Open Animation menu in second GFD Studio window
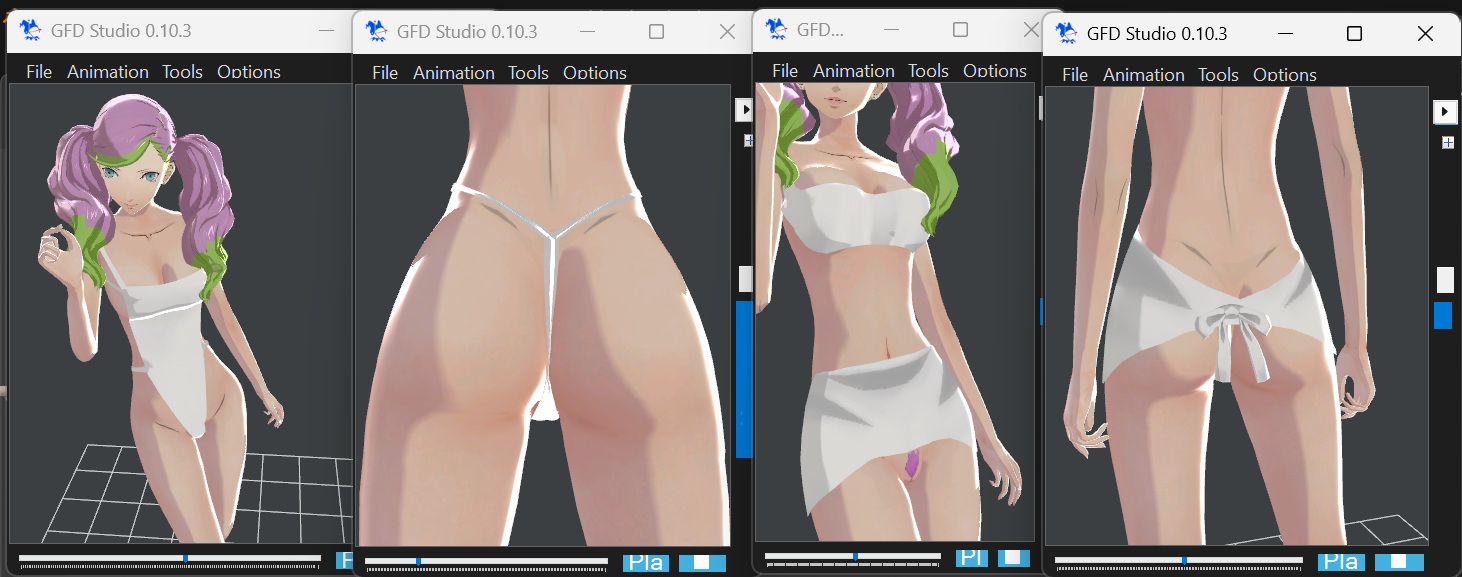 tap(454, 73)
